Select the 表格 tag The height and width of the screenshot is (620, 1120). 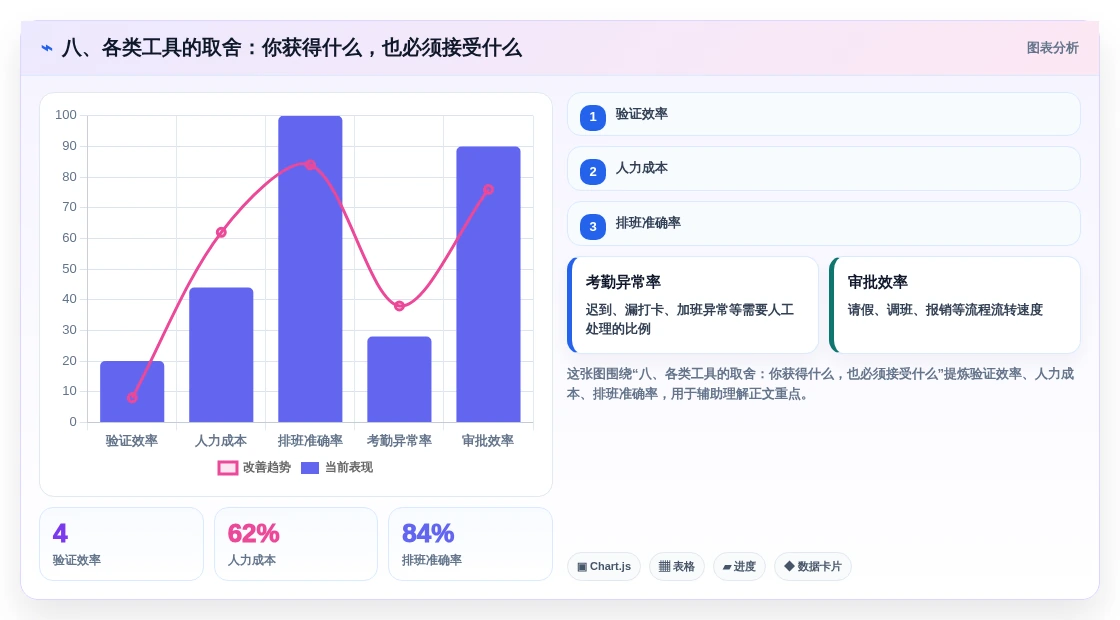pos(676,566)
